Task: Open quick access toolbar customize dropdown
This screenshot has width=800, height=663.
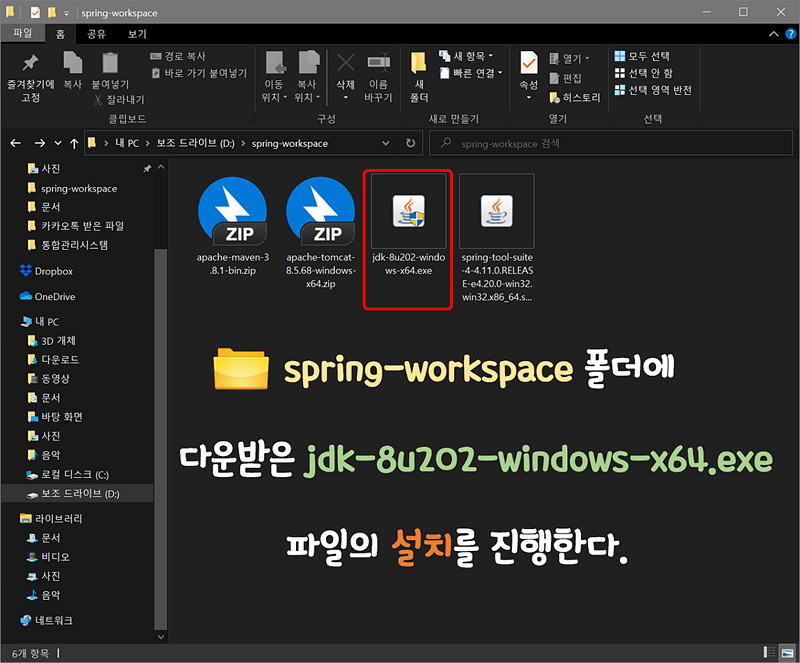Action: [x=66, y=13]
